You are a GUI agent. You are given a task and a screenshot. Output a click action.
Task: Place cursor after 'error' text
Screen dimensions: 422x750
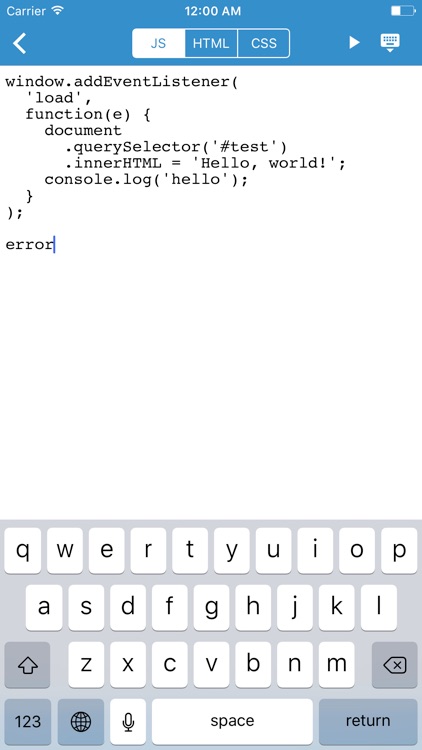[x=55, y=244]
